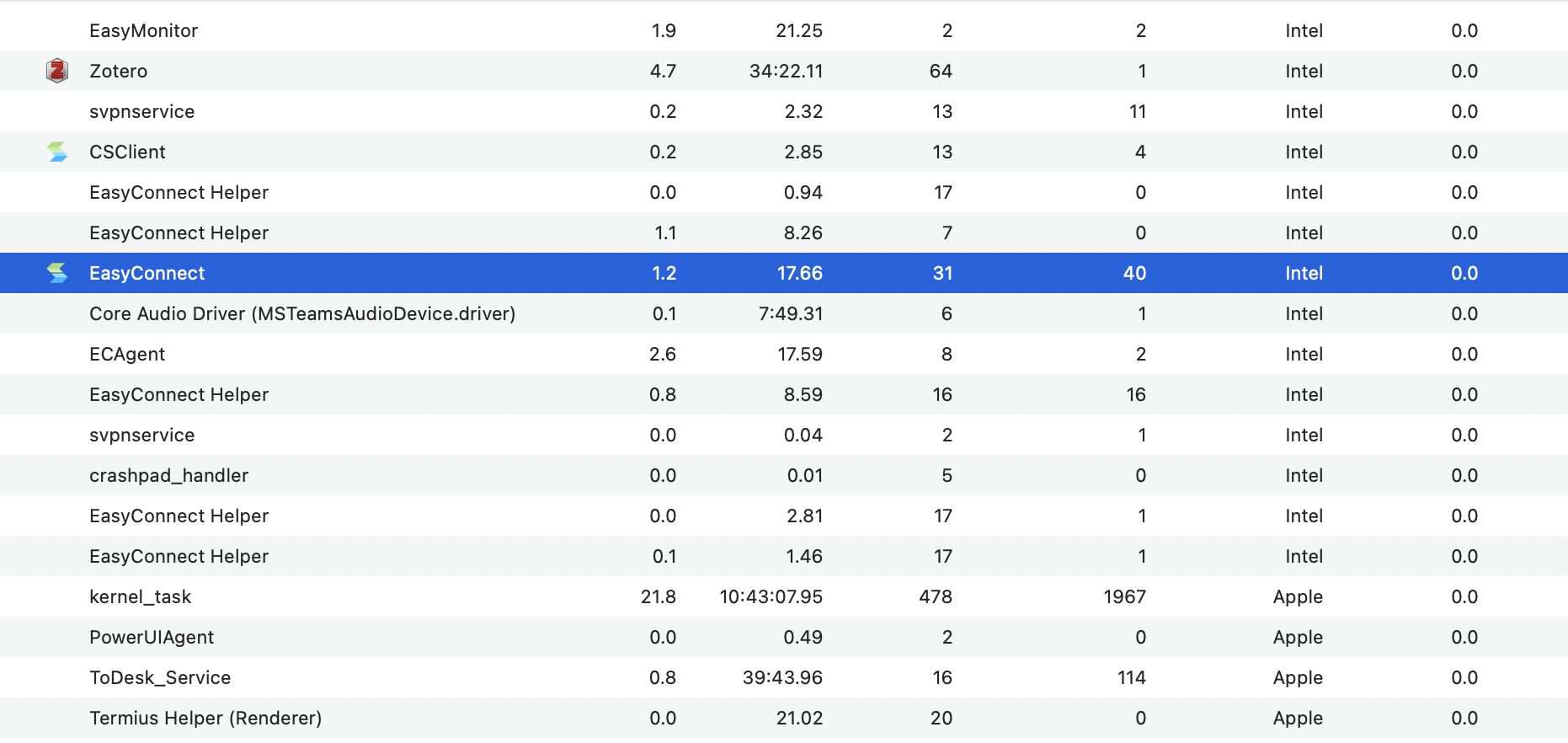The image size is (1568, 743).
Task: Click Zotero CPU time 34:22.11
Action: click(x=786, y=71)
